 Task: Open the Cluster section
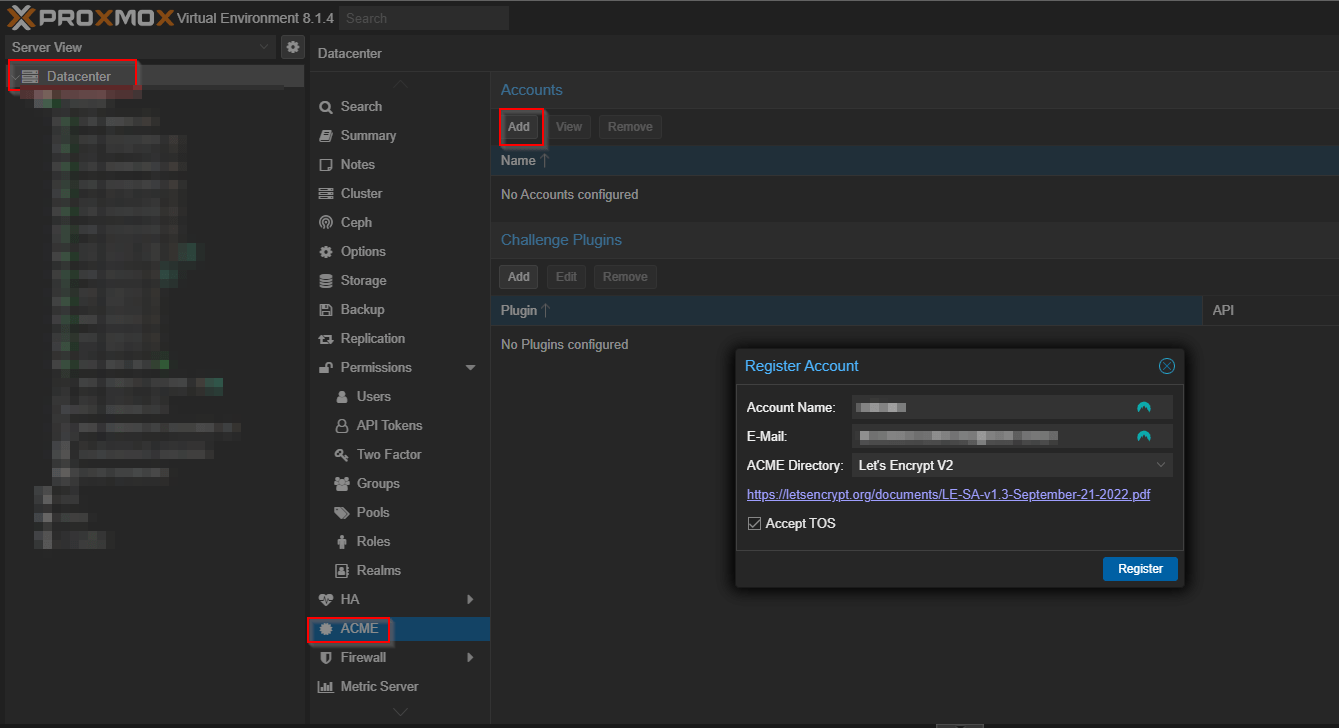click(362, 193)
